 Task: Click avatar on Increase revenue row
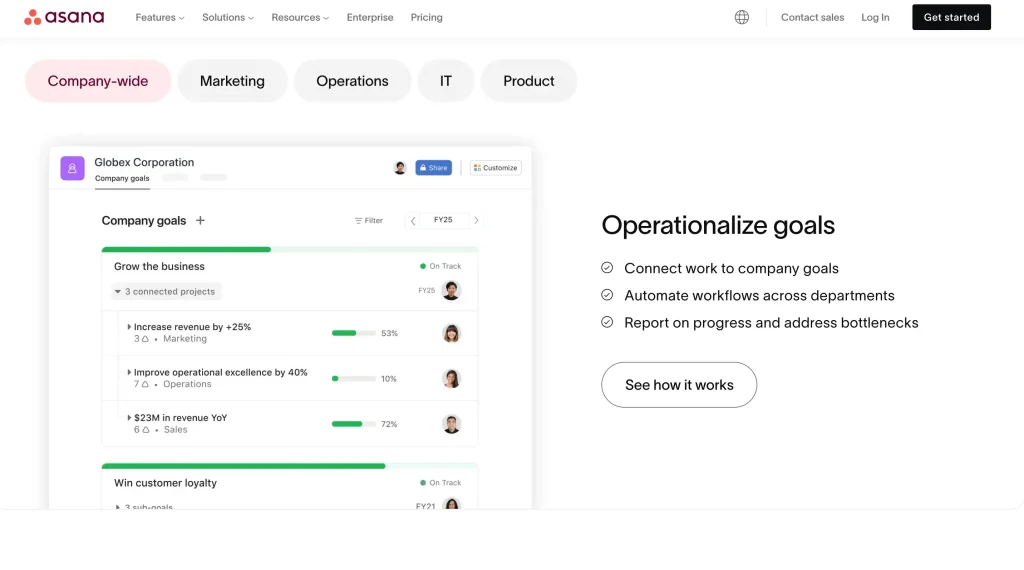point(451,333)
